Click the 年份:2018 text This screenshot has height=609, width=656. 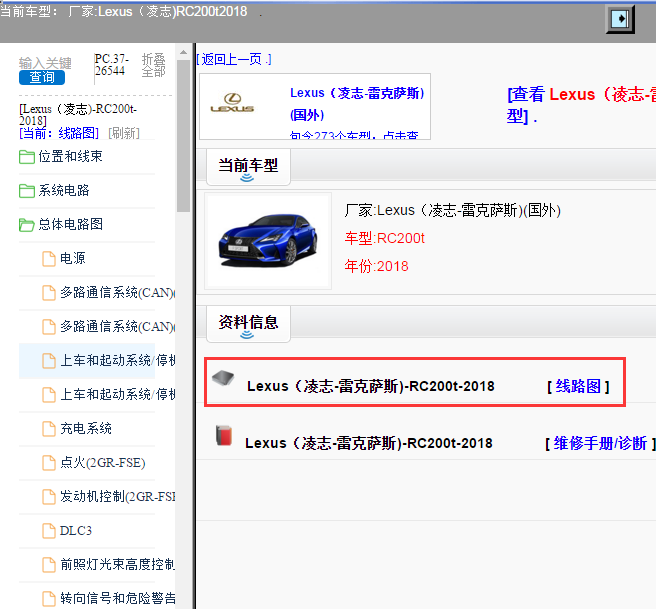pos(376,266)
